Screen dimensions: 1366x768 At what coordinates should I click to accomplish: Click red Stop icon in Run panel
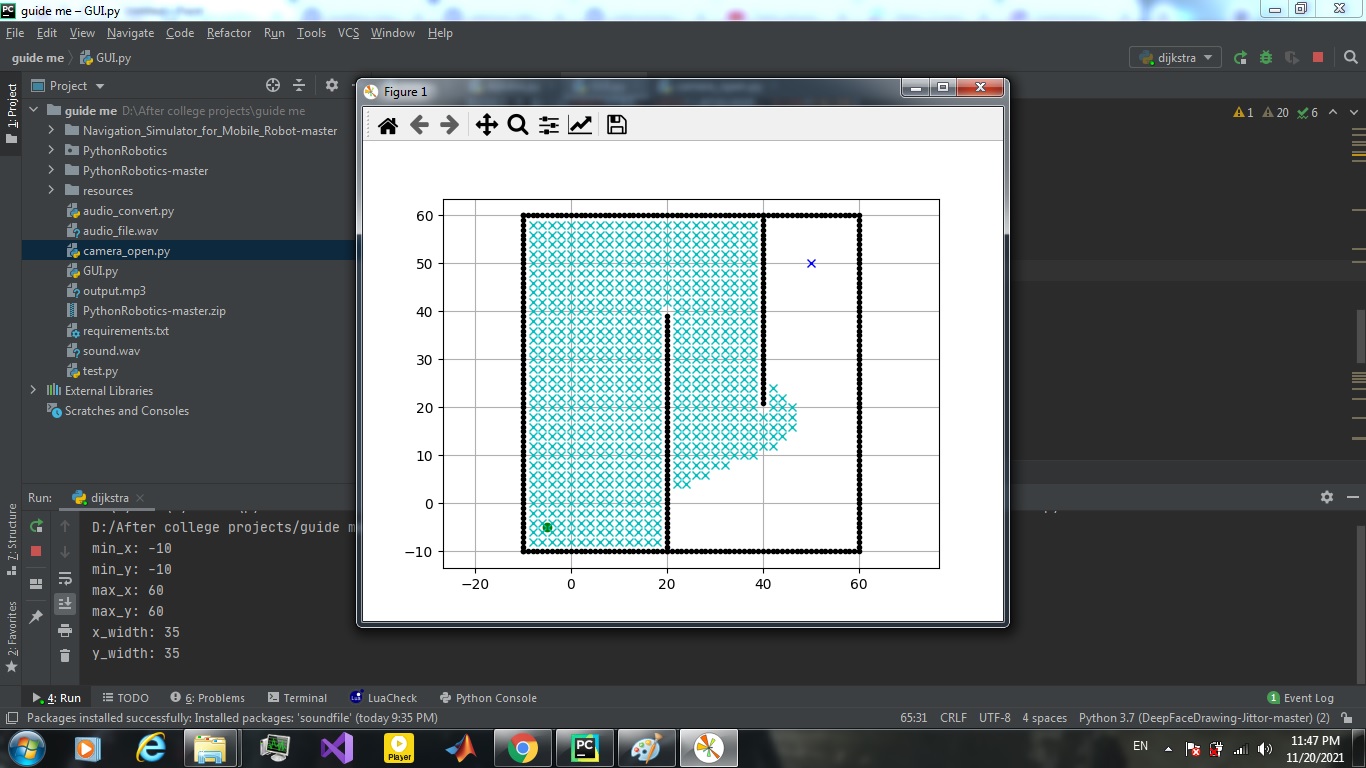[36, 551]
